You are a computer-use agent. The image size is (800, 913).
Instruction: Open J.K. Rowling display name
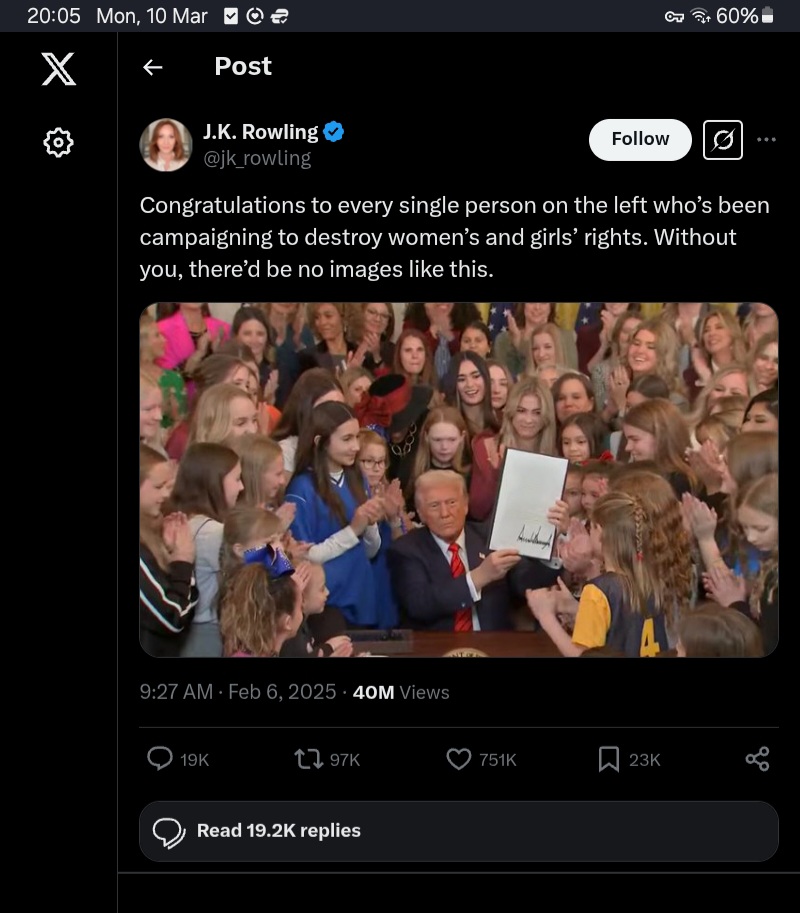pyautogui.click(x=260, y=131)
